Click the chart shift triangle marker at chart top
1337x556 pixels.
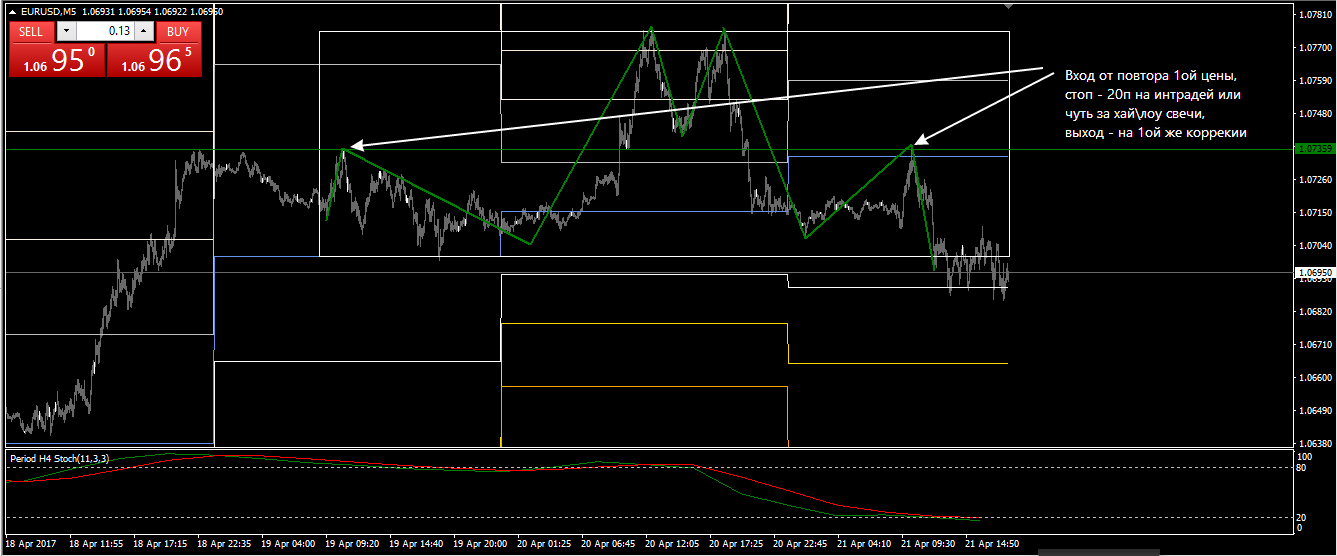pos(1009,6)
